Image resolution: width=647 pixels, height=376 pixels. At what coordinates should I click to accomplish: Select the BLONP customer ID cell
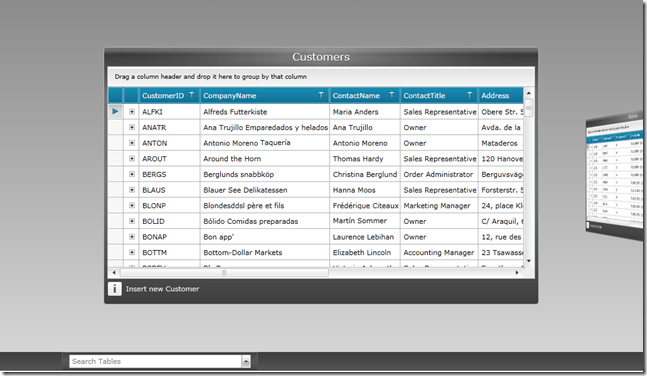[170, 206]
